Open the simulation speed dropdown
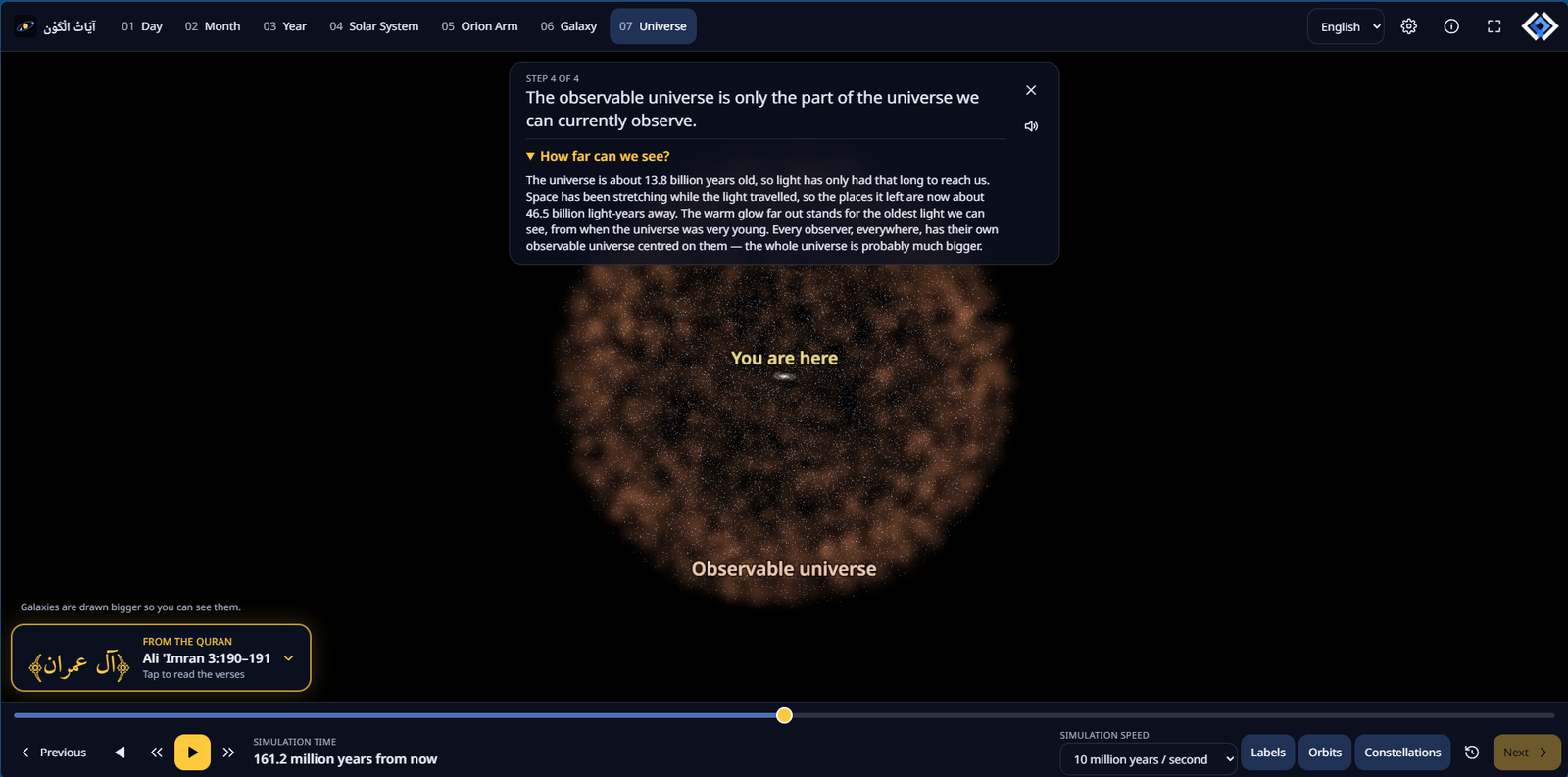 pyautogui.click(x=1148, y=759)
